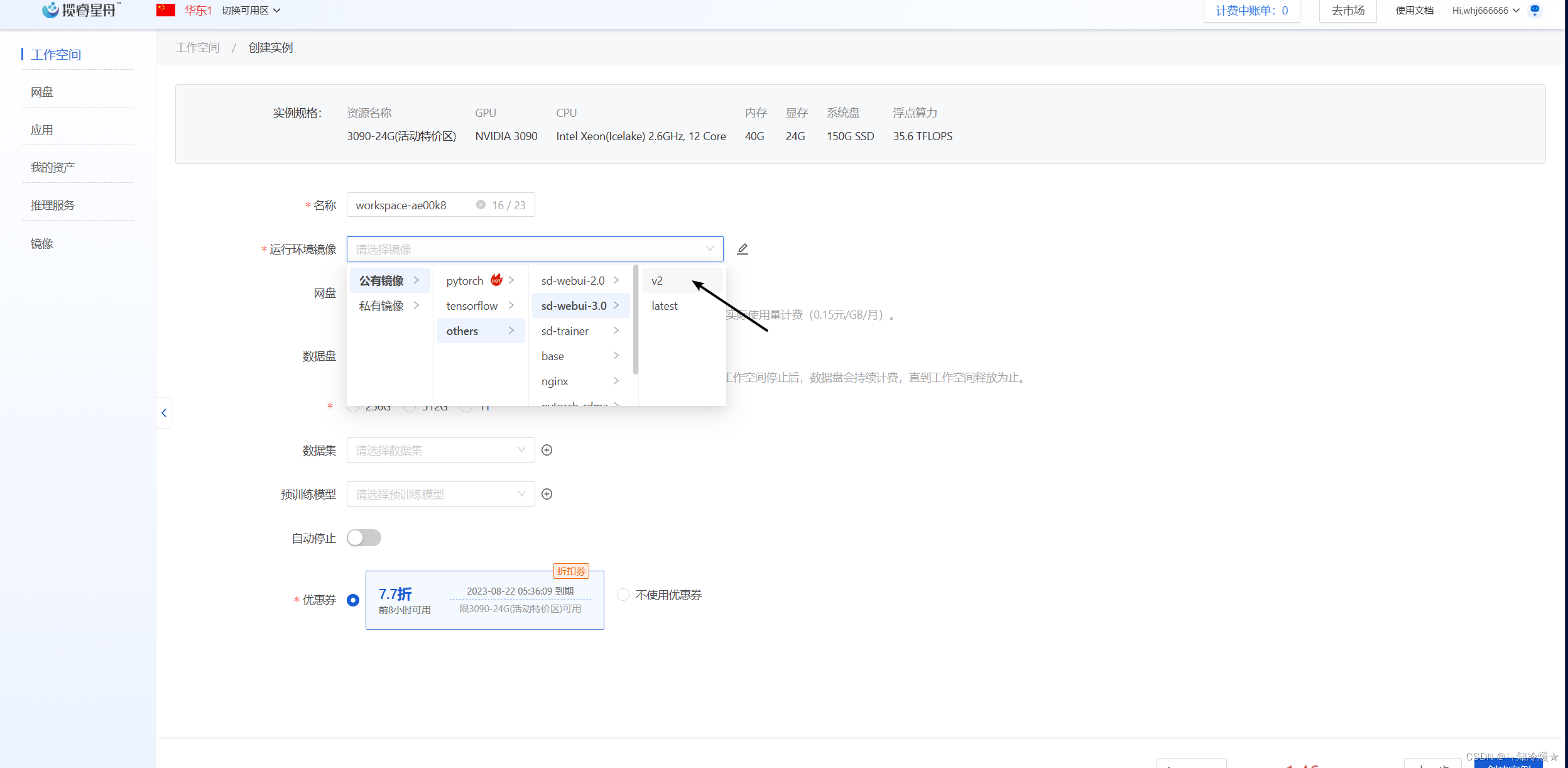Click the China flag region icon
This screenshot has height=768, width=1568.
click(166, 10)
